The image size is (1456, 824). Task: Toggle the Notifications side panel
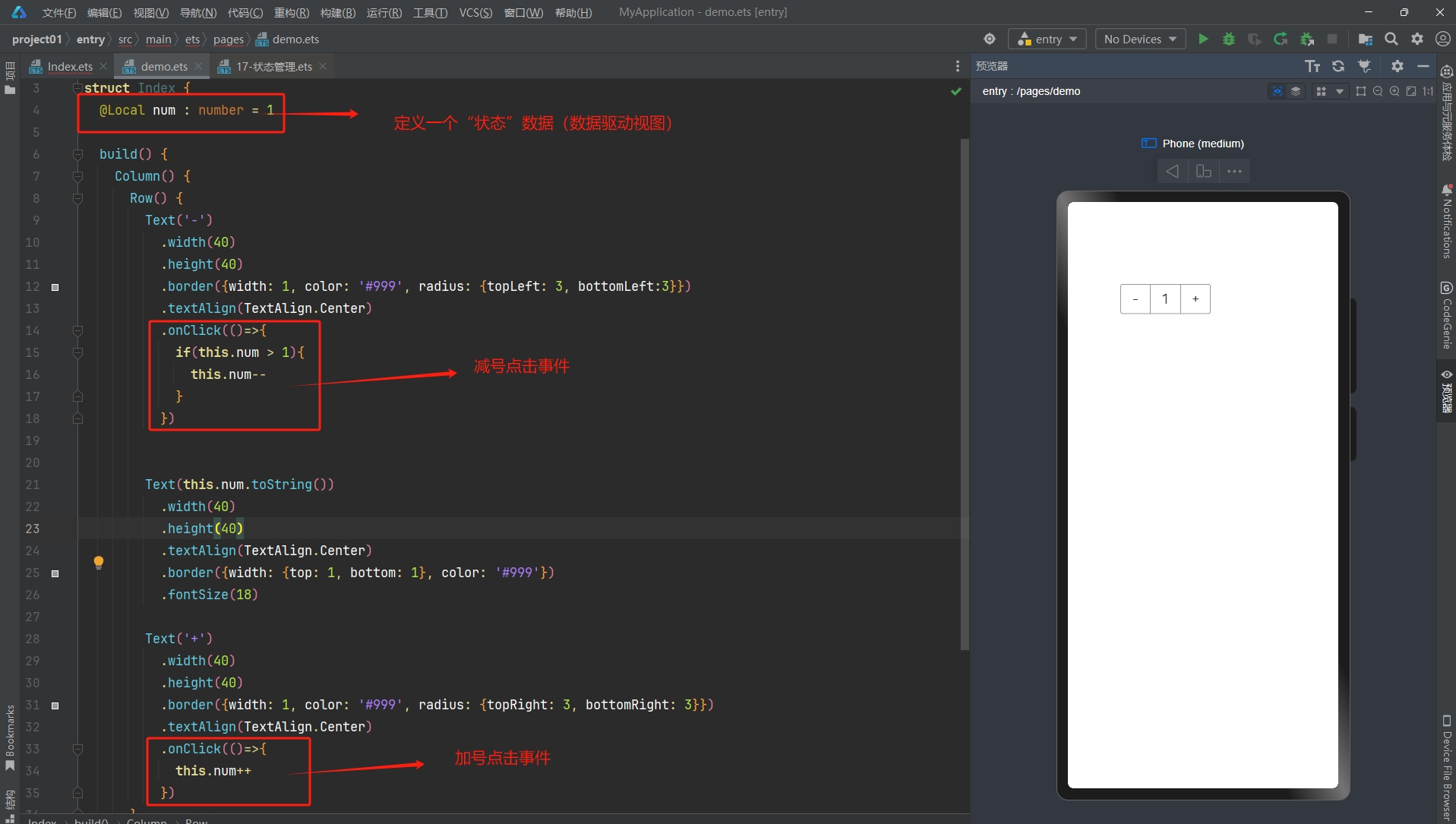(1446, 221)
